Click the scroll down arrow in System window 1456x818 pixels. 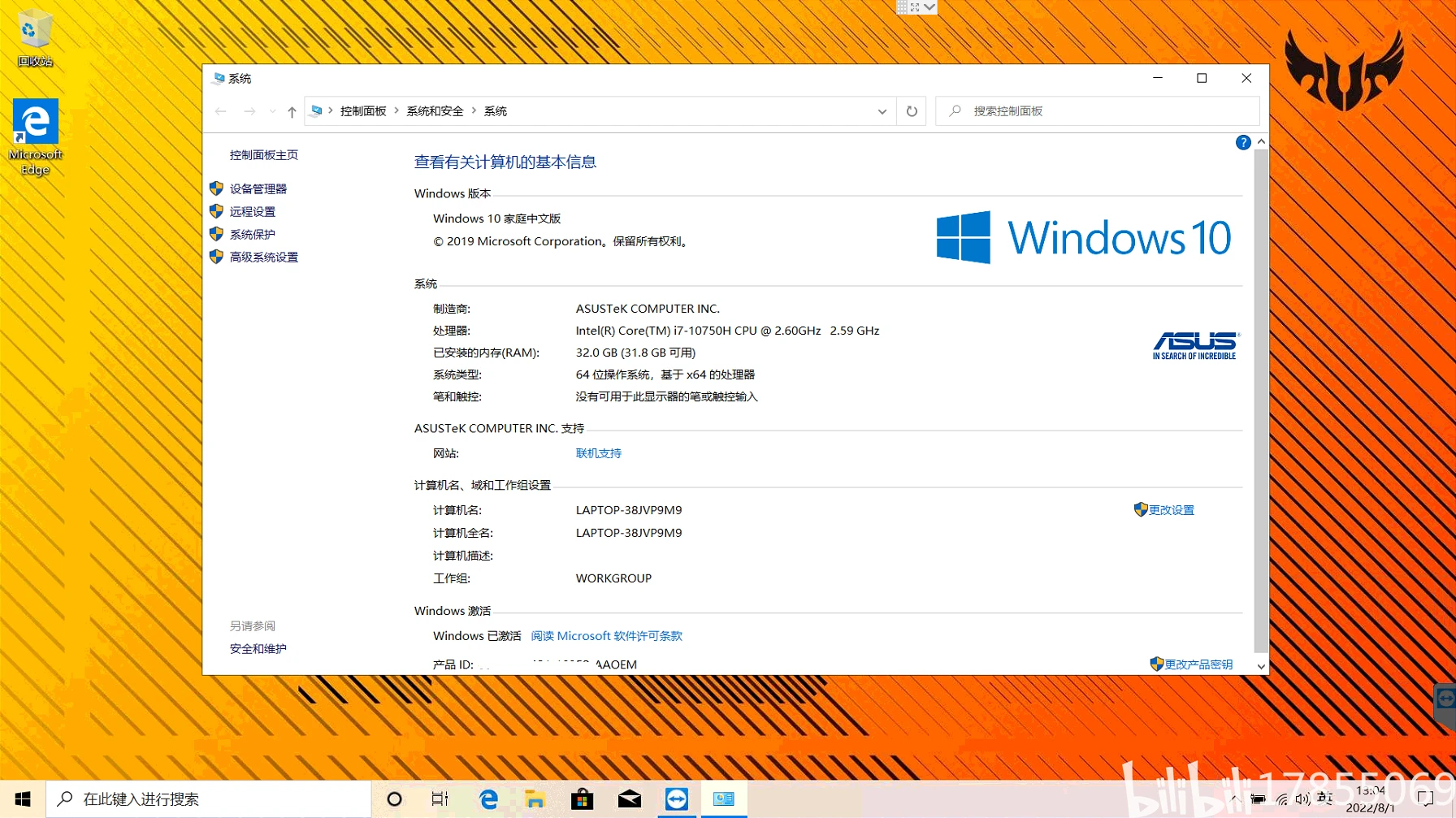click(x=1261, y=666)
